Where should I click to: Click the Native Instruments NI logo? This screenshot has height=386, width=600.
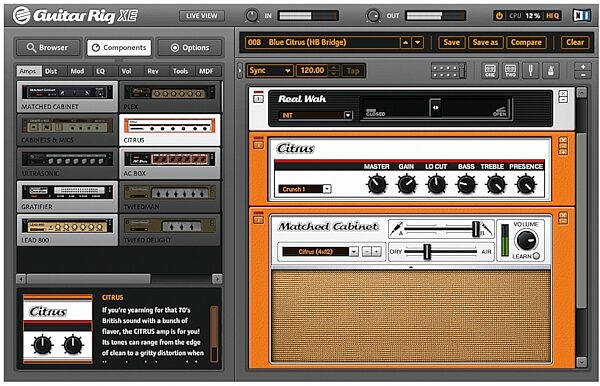click(x=582, y=16)
